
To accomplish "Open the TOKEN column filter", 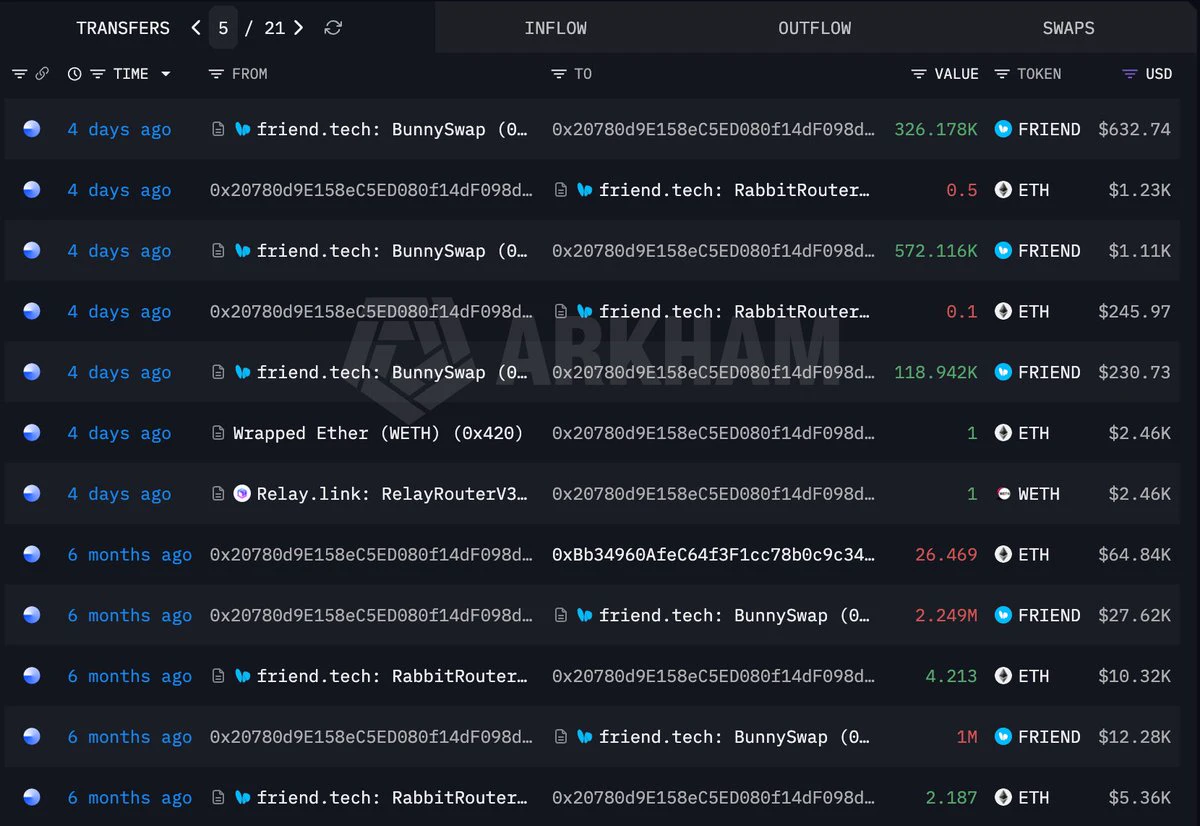I will point(1002,74).
